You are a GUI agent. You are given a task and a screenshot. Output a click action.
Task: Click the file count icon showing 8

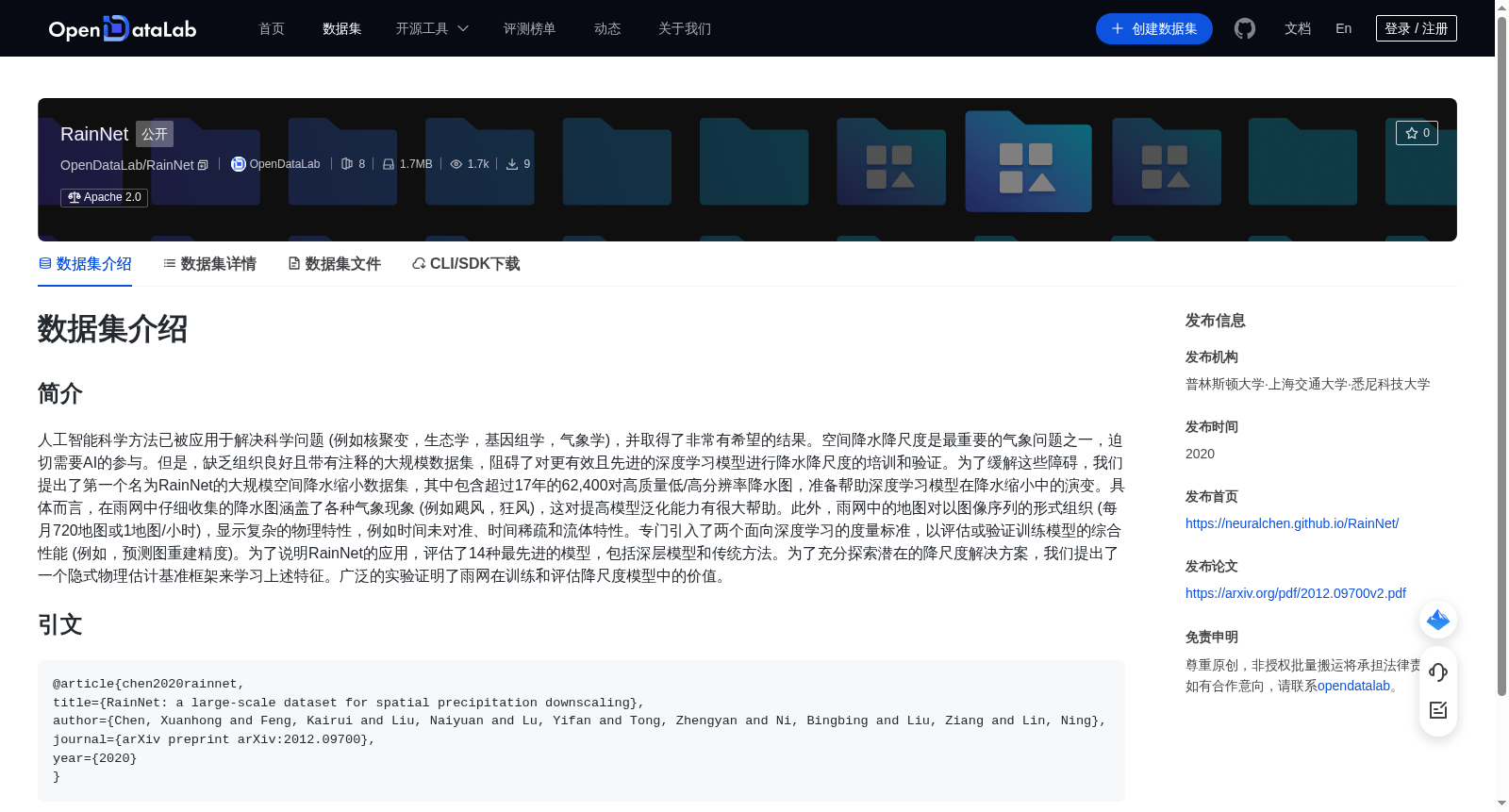(347, 164)
